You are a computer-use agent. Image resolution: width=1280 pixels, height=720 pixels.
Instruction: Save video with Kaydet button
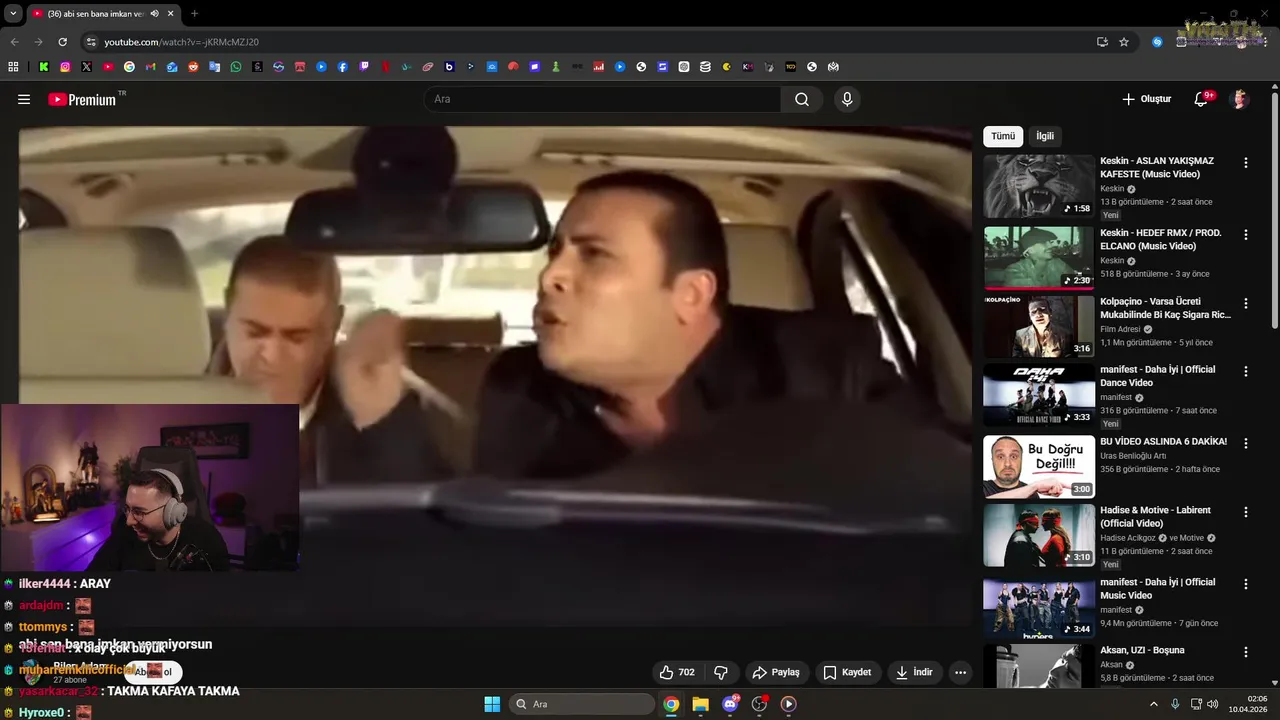[847, 672]
